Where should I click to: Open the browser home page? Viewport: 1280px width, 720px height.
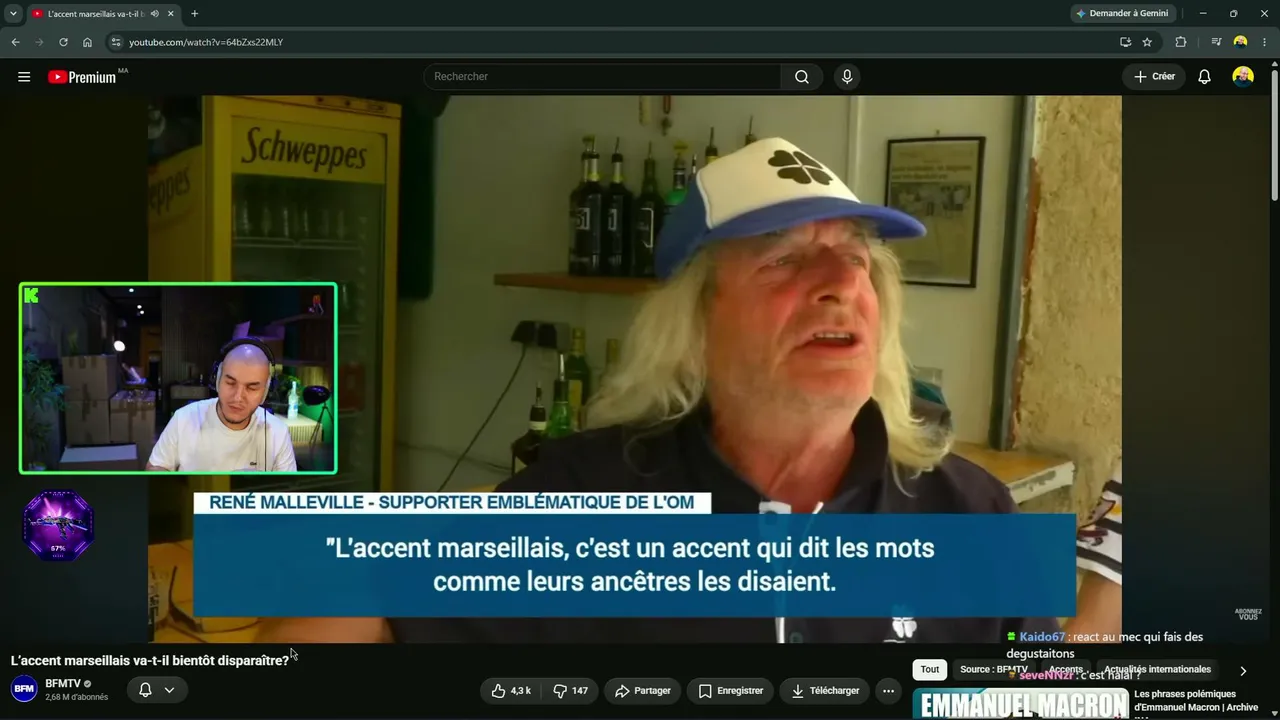pos(87,42)
